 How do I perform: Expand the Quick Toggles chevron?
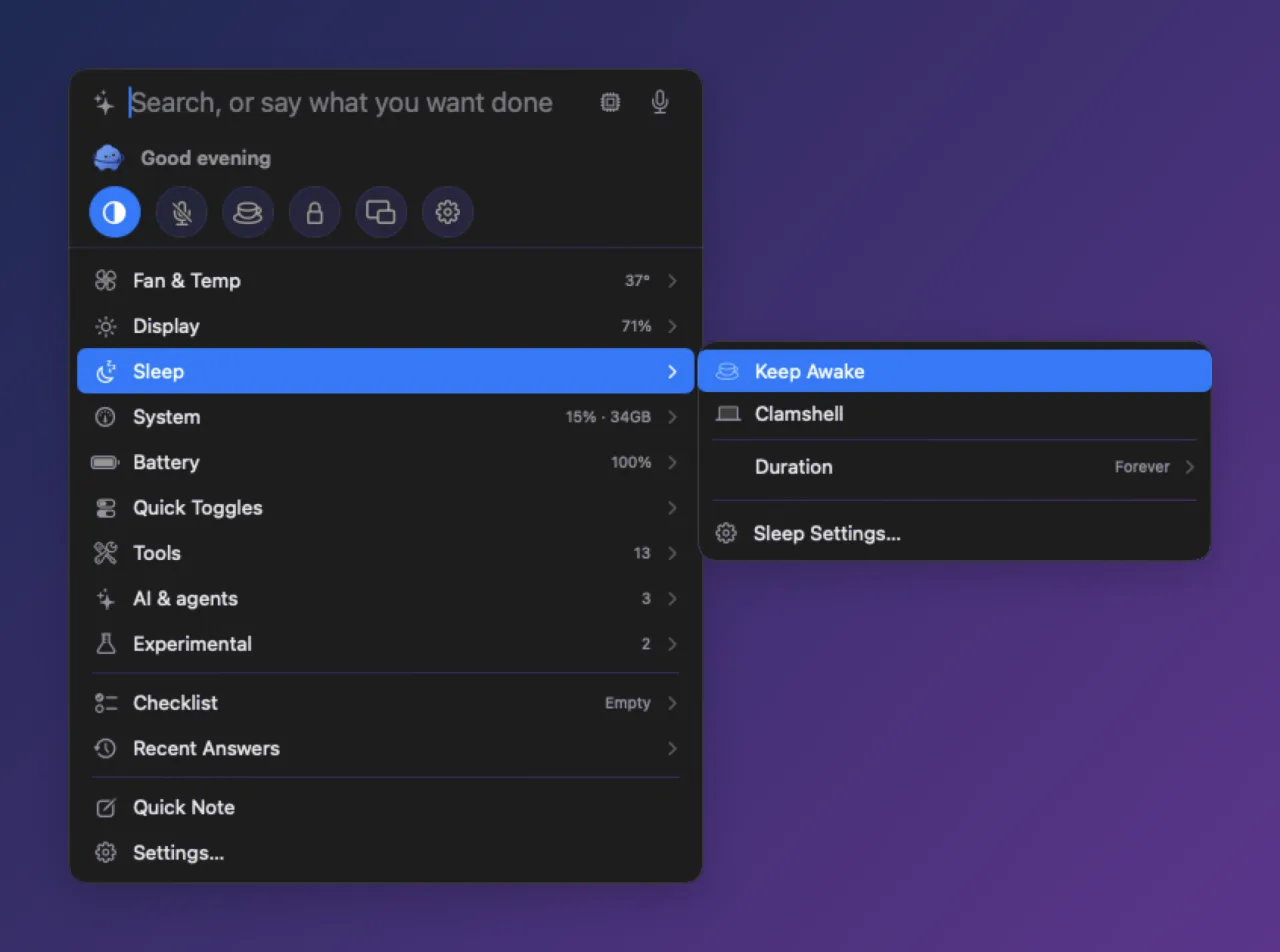click(672, 508)
